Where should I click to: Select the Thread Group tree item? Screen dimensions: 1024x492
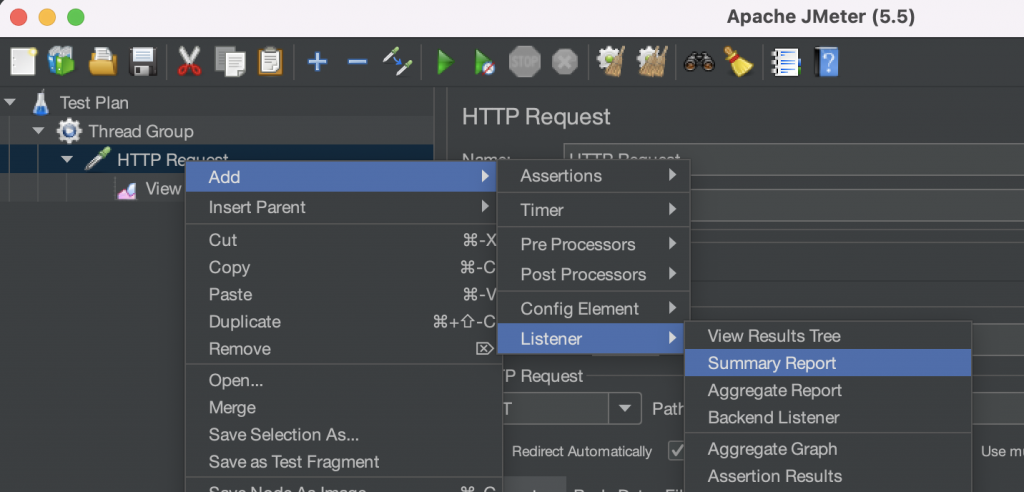[140, 131]
